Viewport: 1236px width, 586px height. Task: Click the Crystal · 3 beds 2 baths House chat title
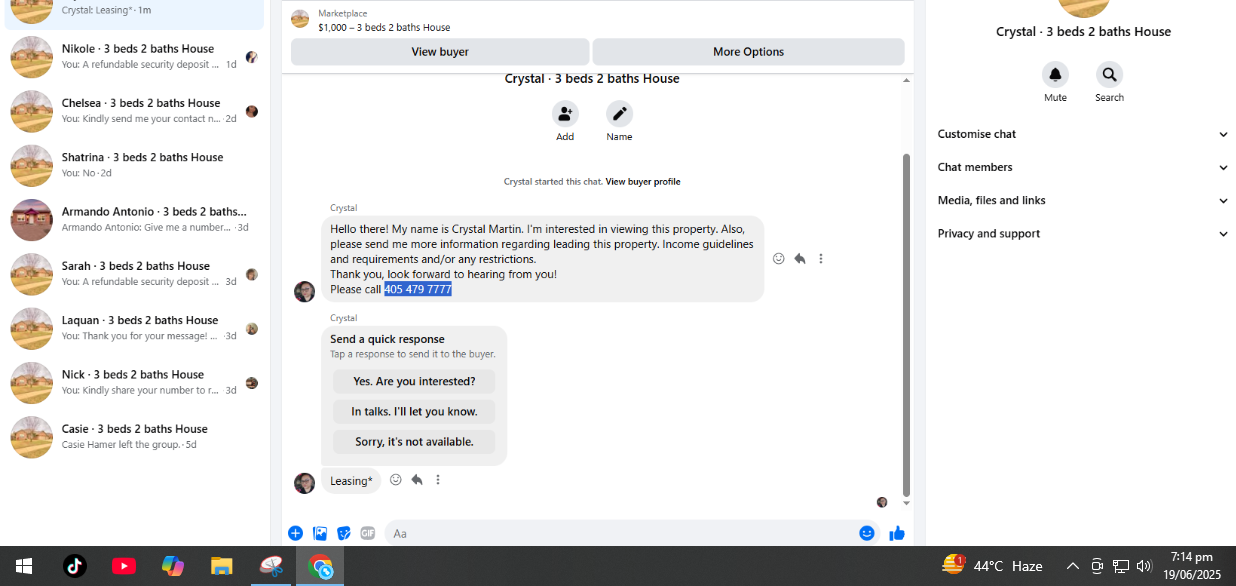click(x=592, y=79)
